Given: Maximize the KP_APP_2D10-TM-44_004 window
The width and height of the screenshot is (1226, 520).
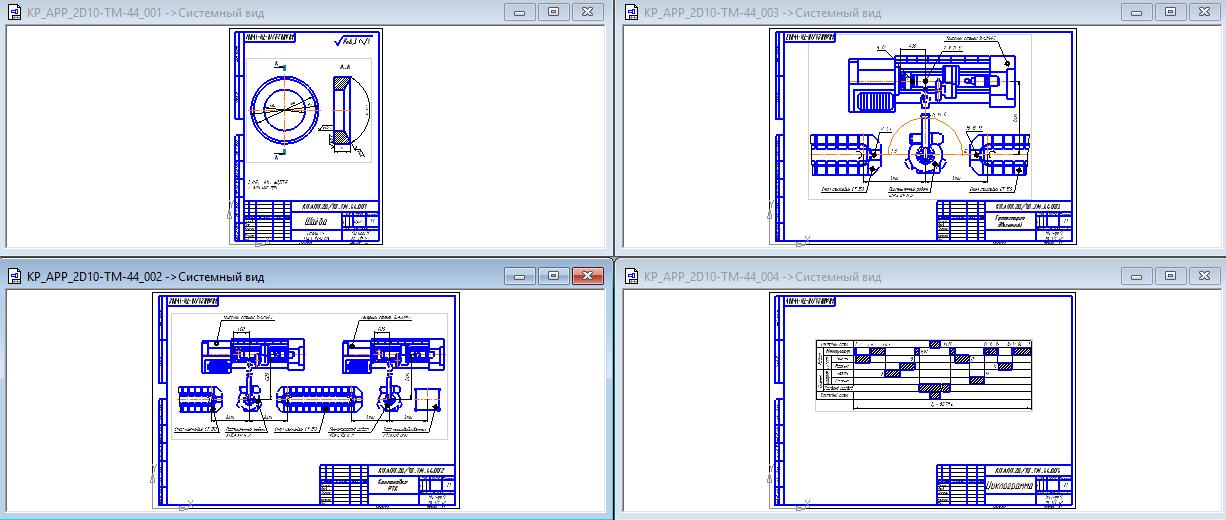Looking at the screenshot, I should click(1171, 275).
